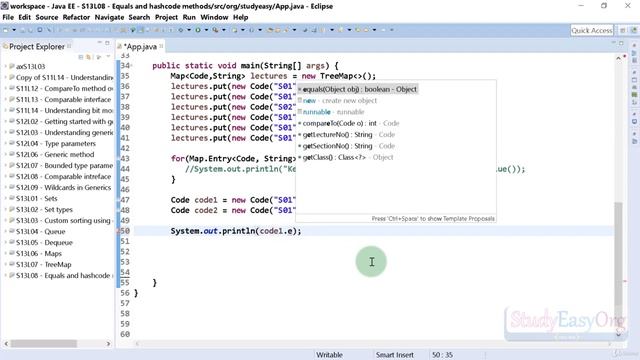Minimize the Project Explorer panel
This screenshot has height=360, width=640.
(100, 42)
